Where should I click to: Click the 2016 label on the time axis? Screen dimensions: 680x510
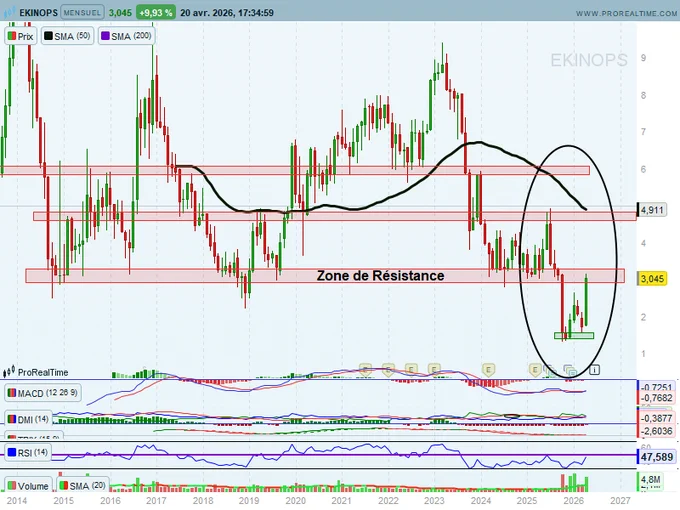click(x=110, y=500)
